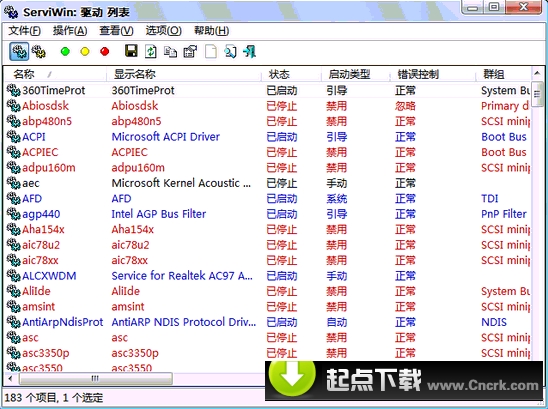
Task: Click the gear icon beside Abiosdsk
Action: pyautogui.click(x=13, y=106)
